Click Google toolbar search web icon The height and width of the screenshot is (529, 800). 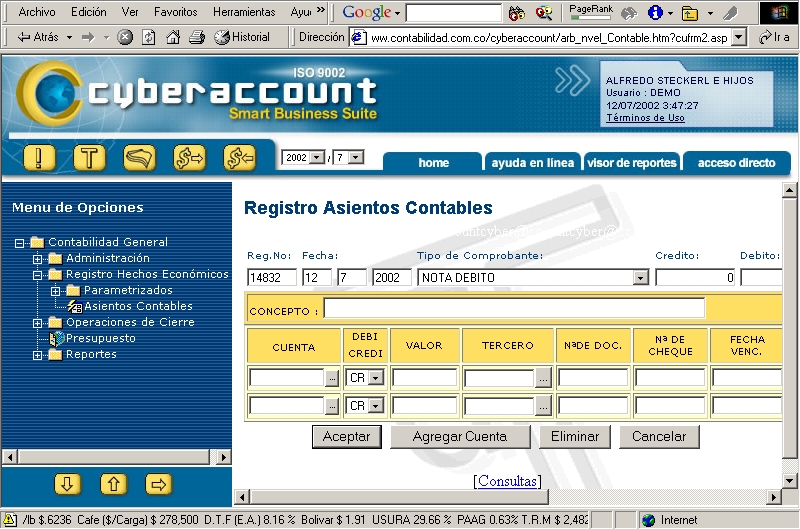517,13
